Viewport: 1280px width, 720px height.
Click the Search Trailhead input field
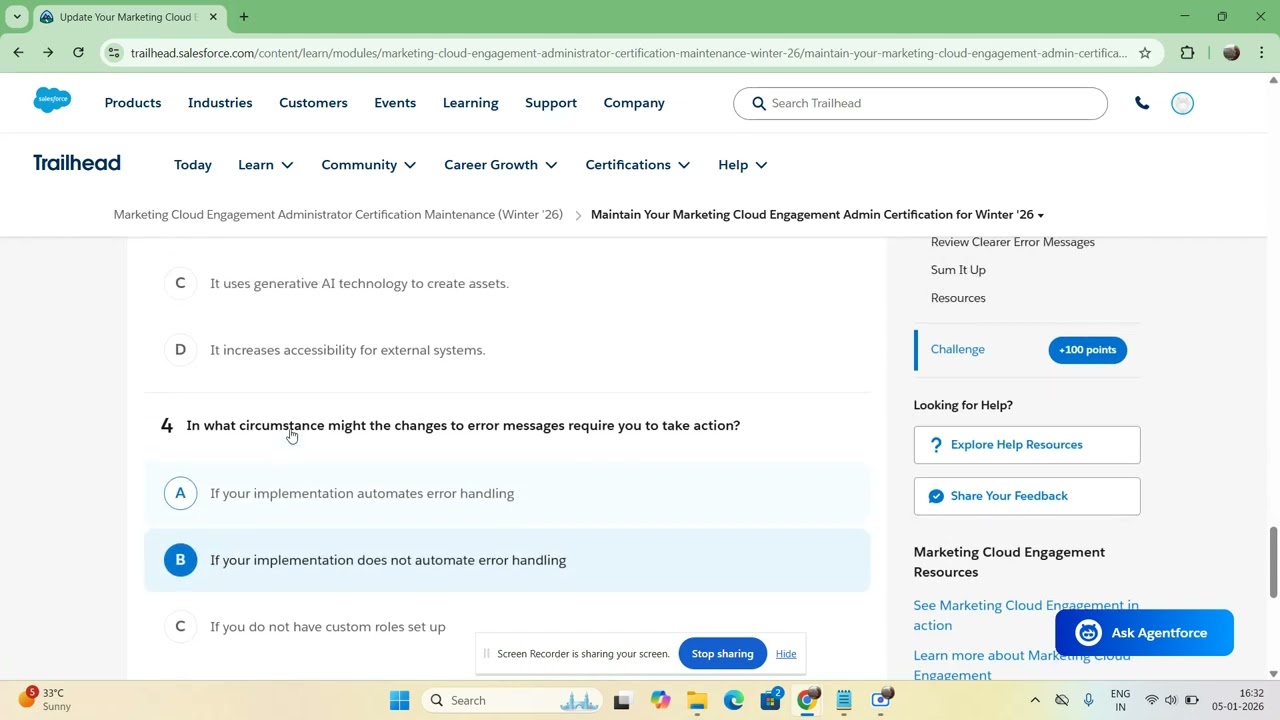point(920,103)
